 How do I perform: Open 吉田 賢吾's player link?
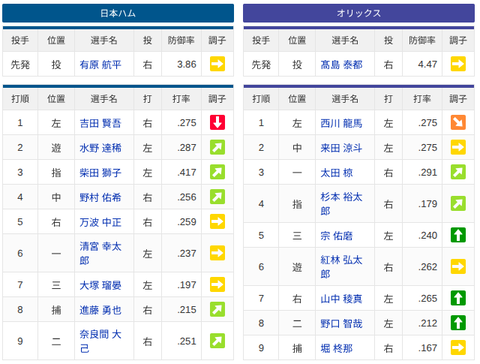pos(100,123)
